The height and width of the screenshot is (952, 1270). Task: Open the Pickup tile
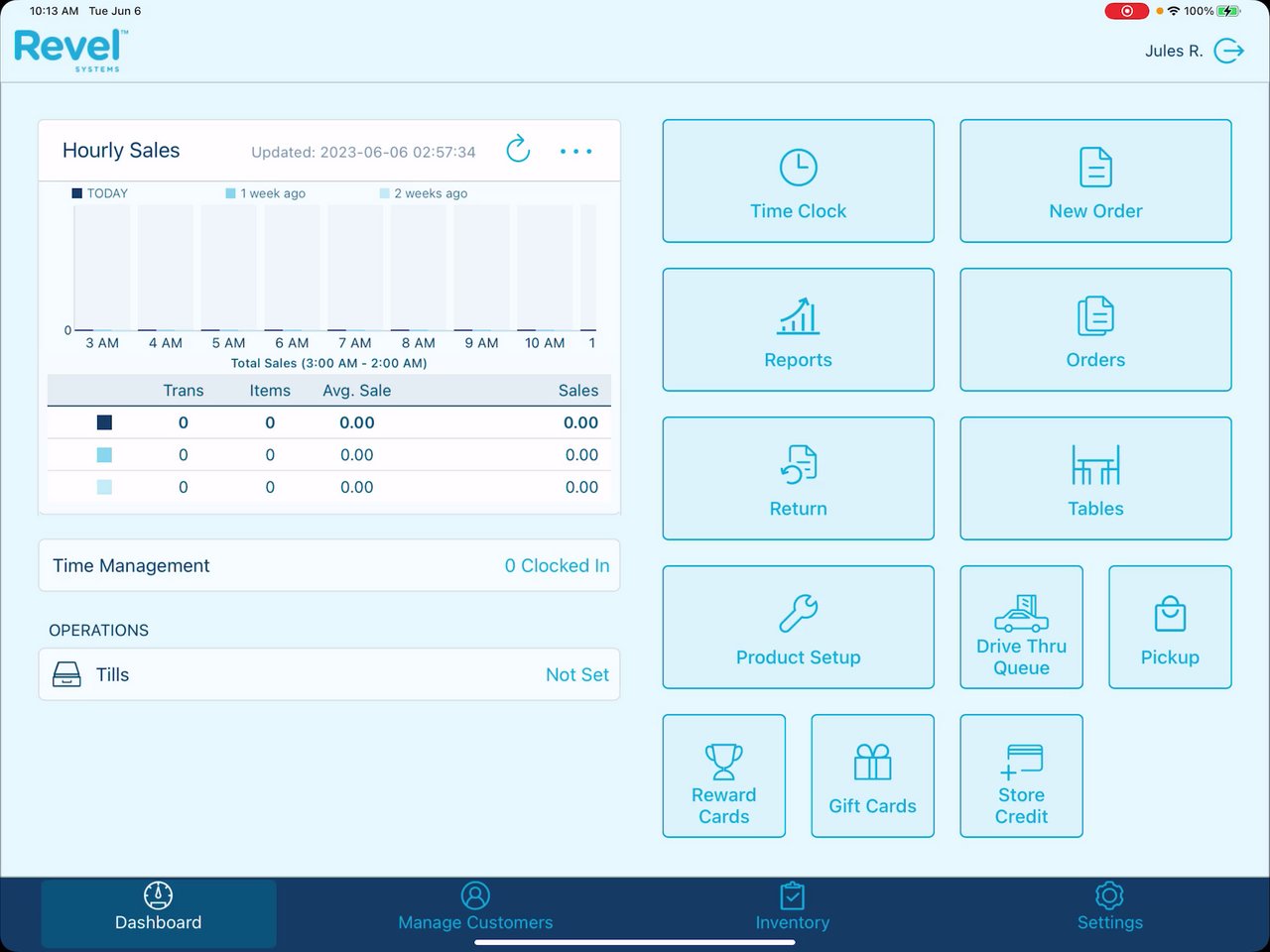[1170, 628]
